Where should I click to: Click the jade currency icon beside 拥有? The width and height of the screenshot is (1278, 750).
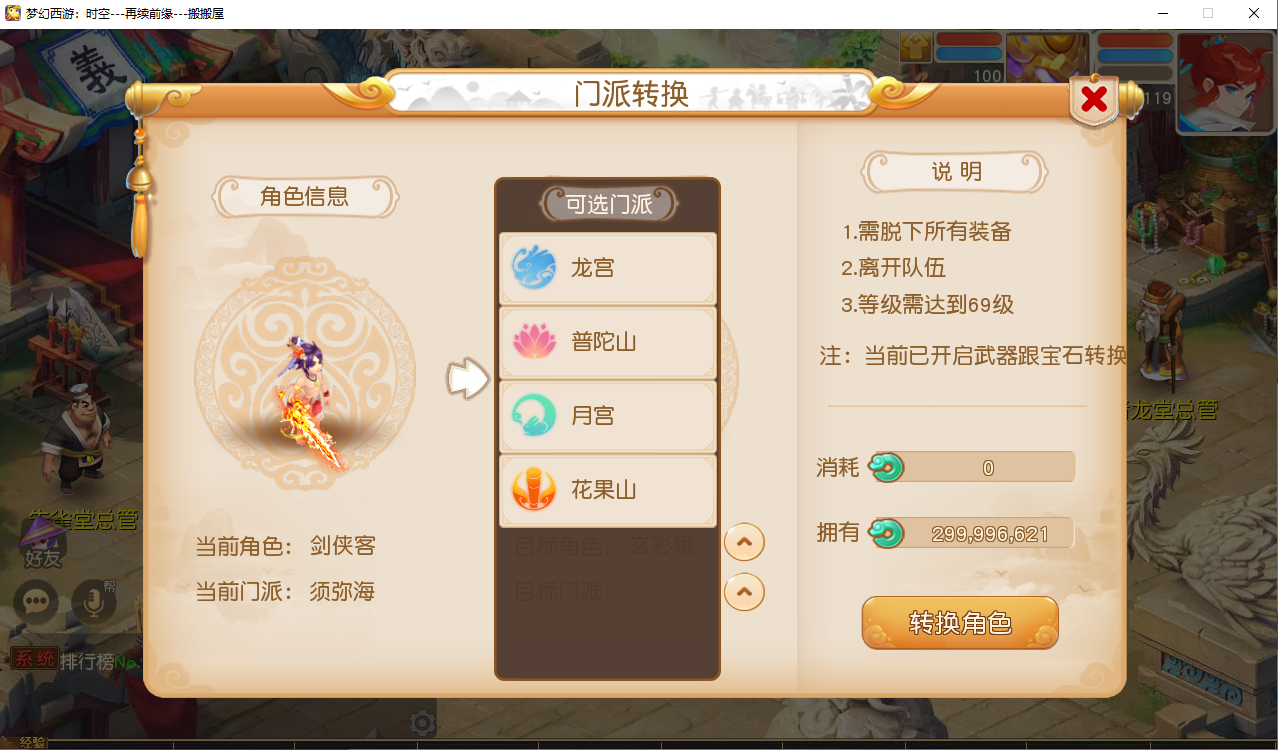pyautogui.click(x=886, y=533)
